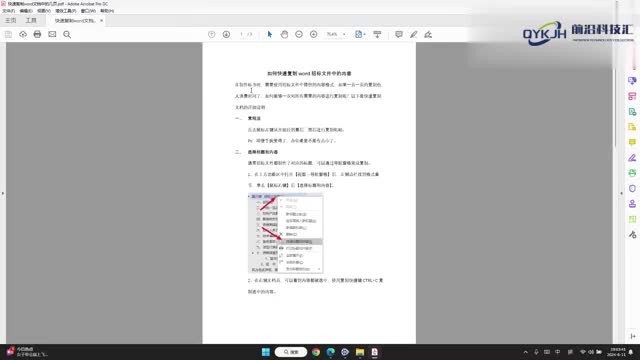The height and width of the screenshot is (360, 640).
Task: Close the PDF document tab
Action: 101,20
